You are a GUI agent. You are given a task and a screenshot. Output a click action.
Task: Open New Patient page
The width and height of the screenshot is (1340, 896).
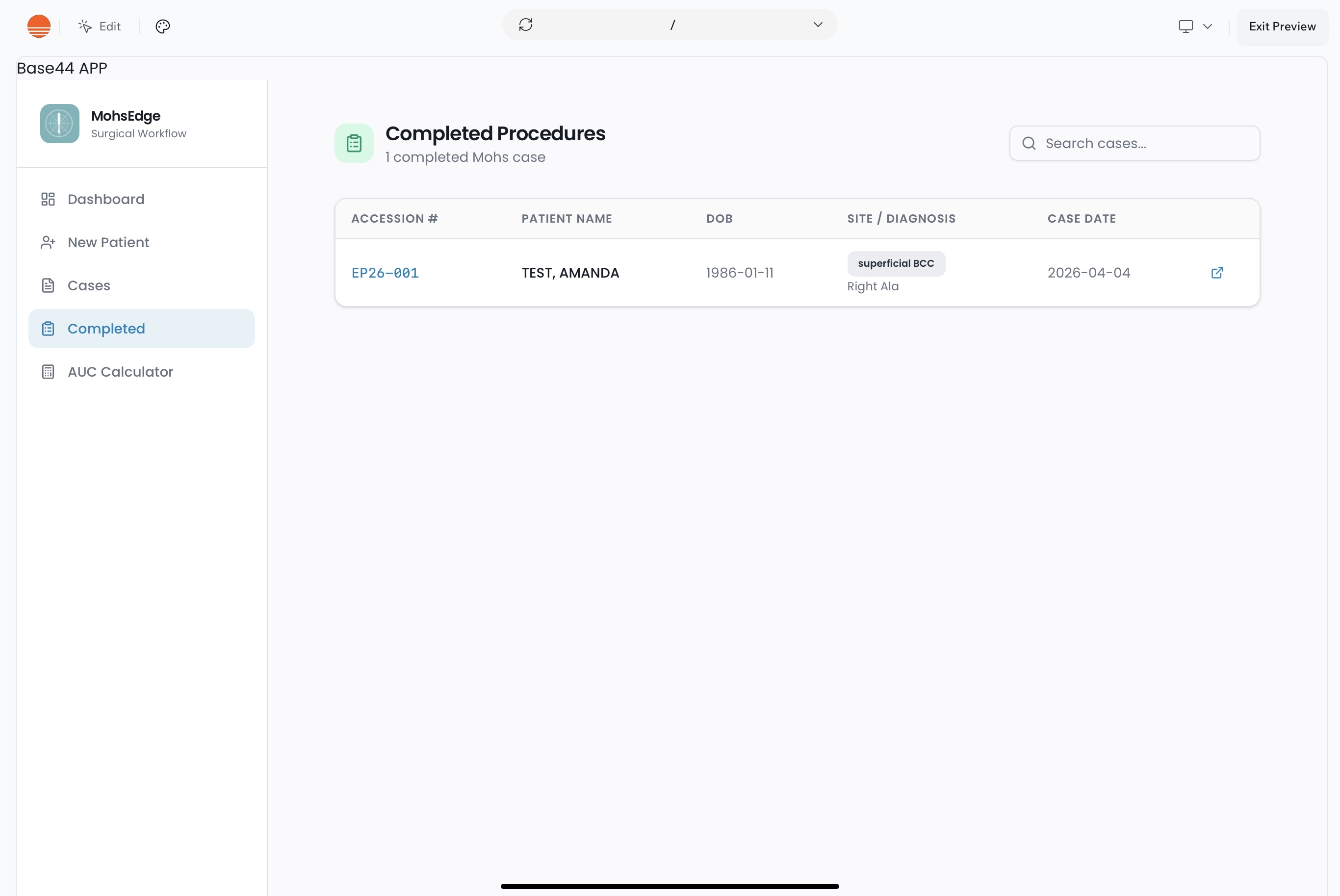click(108, 242)
